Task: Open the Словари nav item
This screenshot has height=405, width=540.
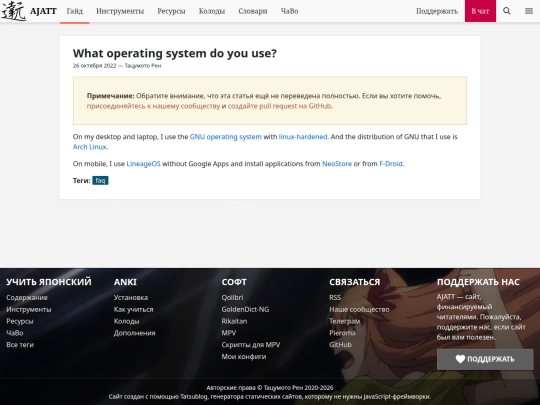Action: pos(253,11)
